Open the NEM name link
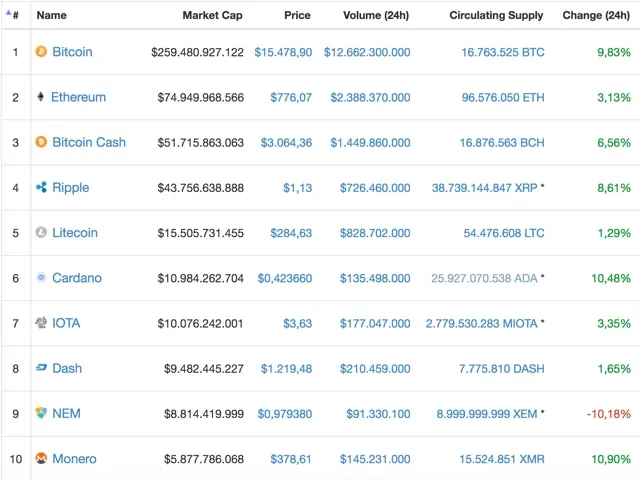 66,413
